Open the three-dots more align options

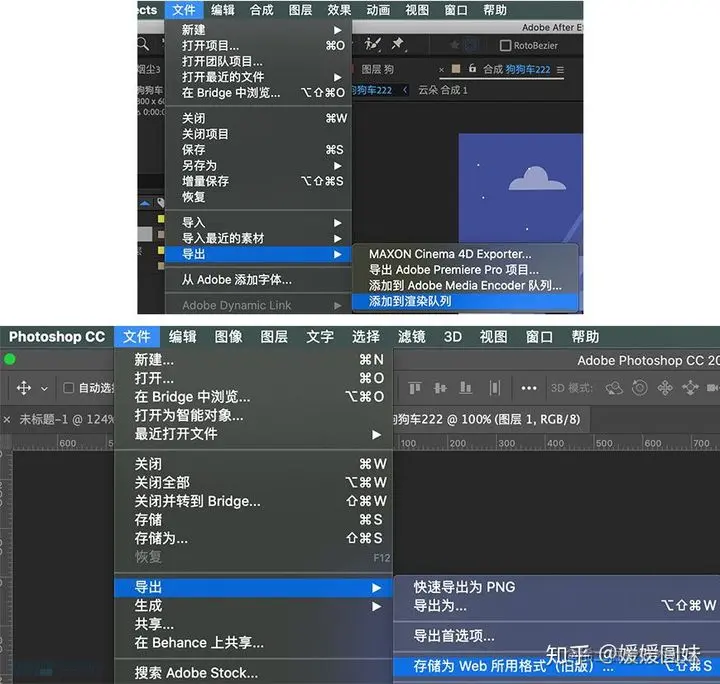(x=529, y=388)
